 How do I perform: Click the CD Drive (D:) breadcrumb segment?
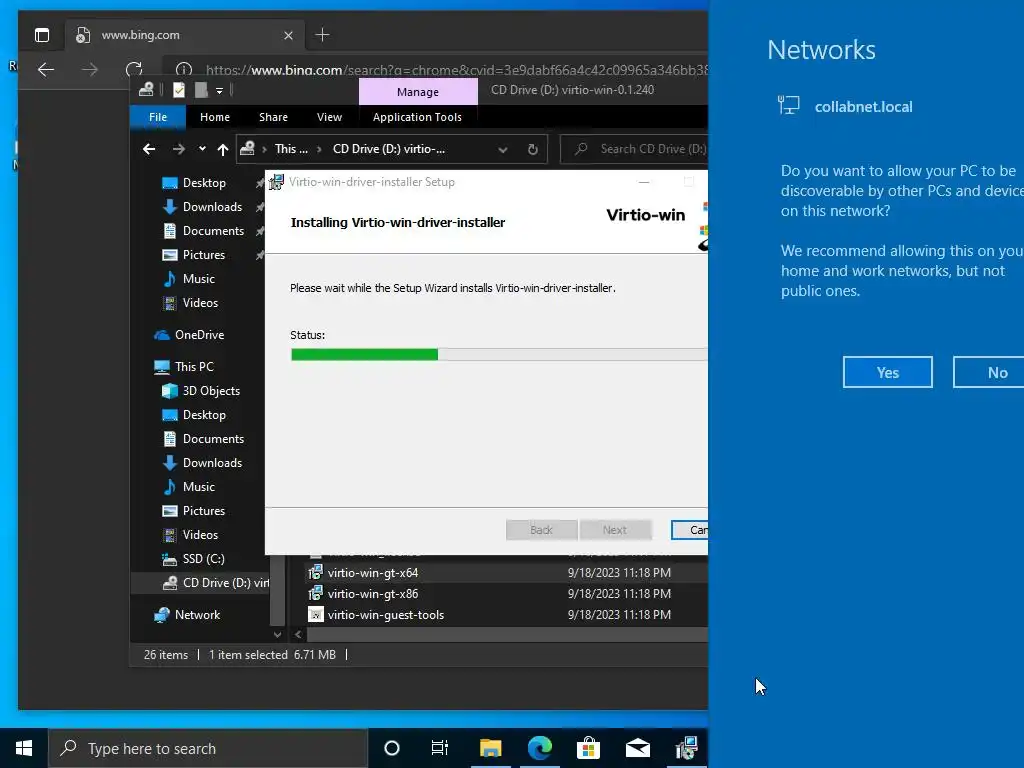[389, 149]
